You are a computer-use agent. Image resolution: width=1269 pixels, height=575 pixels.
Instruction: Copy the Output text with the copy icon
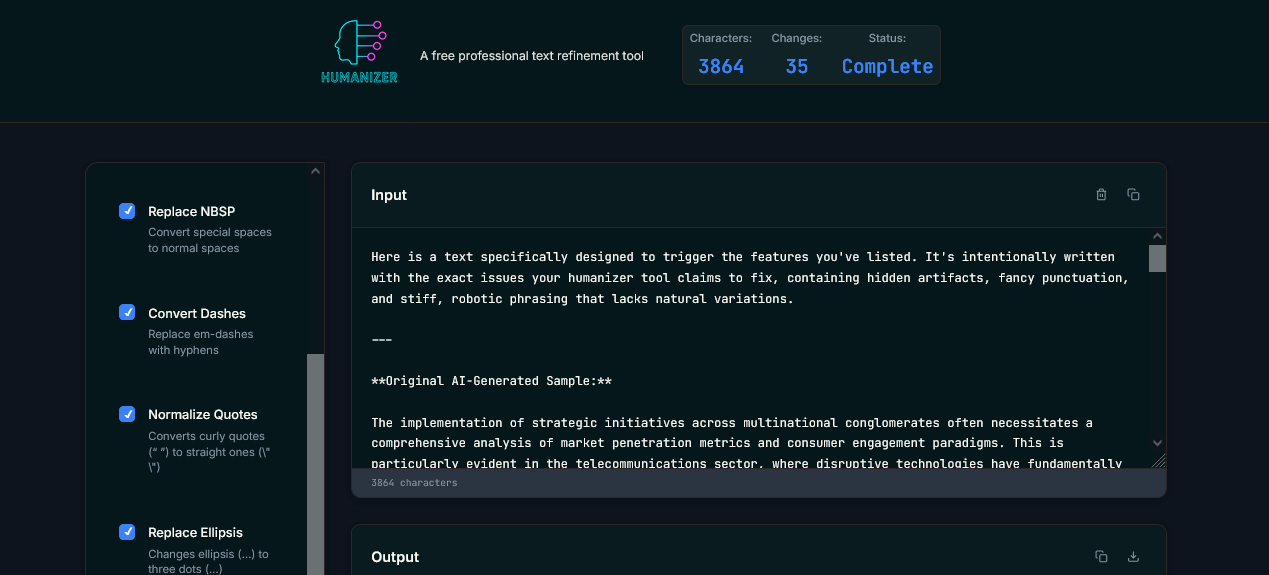click(x=1101, y=557)
